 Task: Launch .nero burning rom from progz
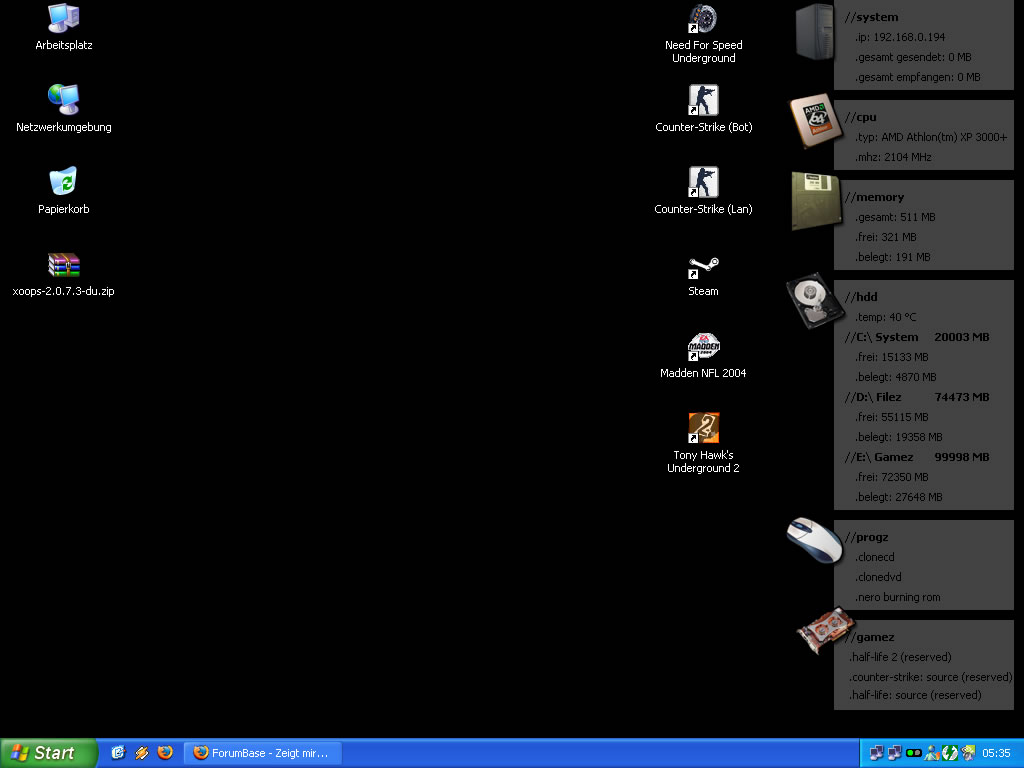click(897, 597)
